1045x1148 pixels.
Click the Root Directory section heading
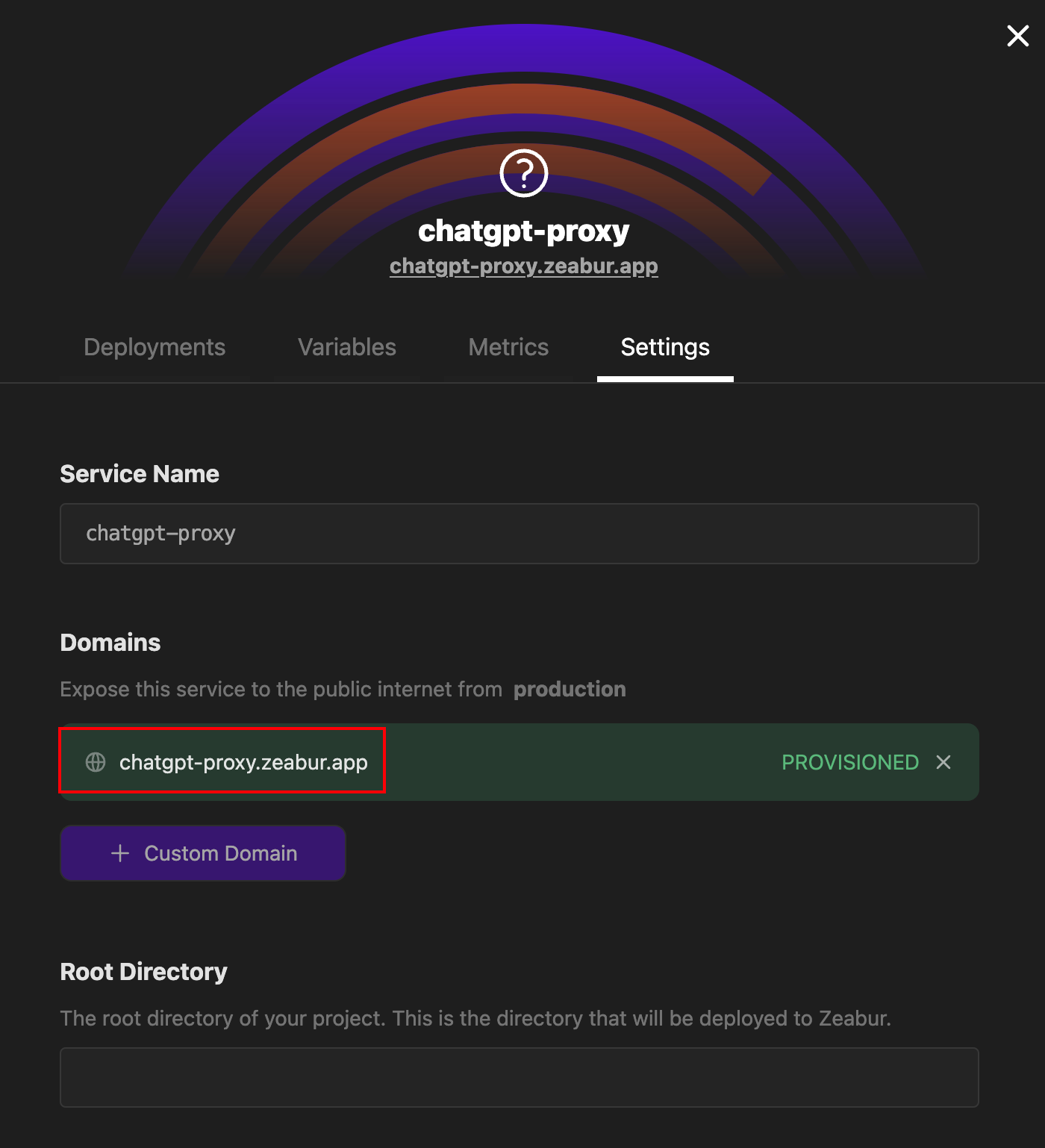point(143,972)
